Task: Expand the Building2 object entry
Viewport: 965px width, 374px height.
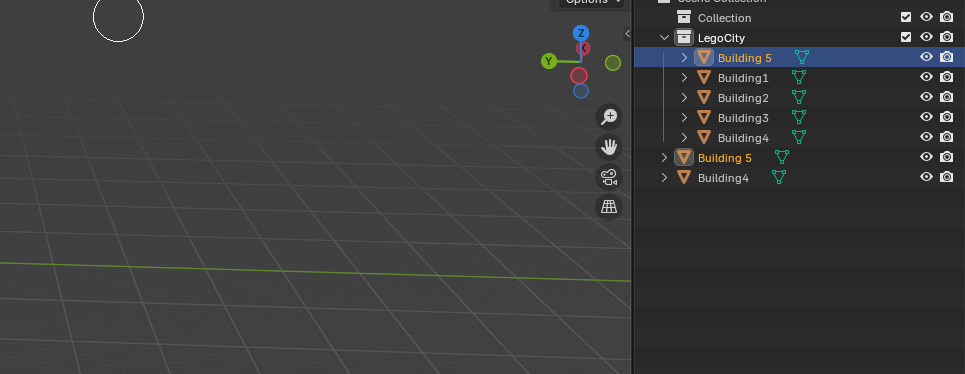Action: coord(684,97)
